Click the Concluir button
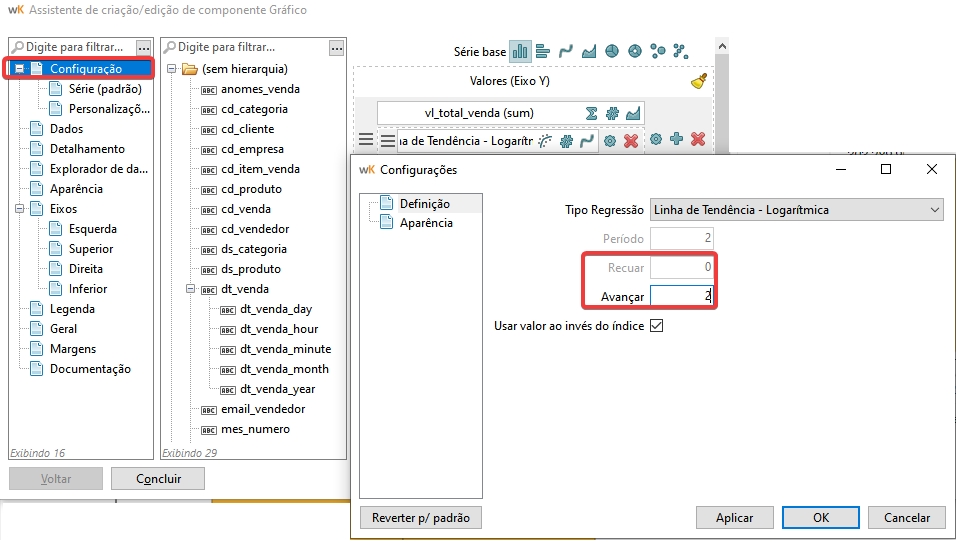The image size is (960, 543). pos(157,479)
